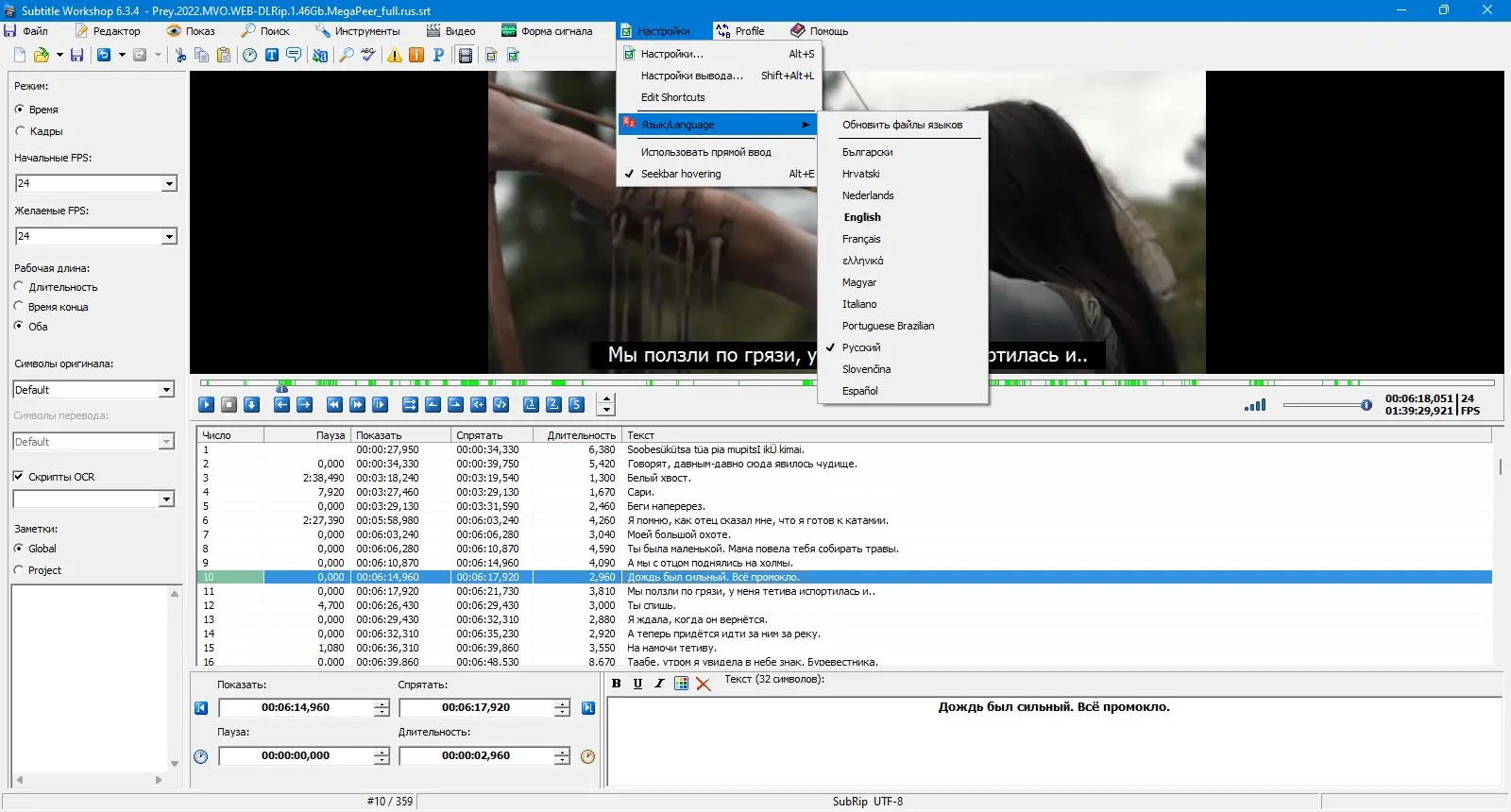Click volume bars icon near slider
1511x812 pixels.
click(1255, 405)
